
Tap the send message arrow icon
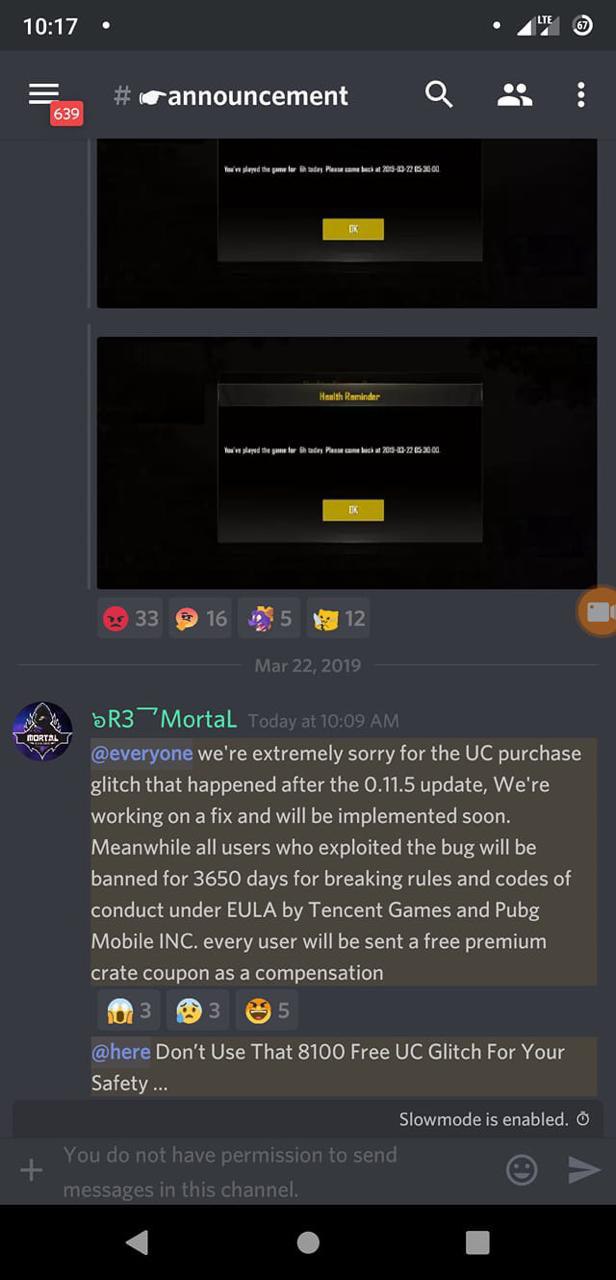(x=584, y=1170)
